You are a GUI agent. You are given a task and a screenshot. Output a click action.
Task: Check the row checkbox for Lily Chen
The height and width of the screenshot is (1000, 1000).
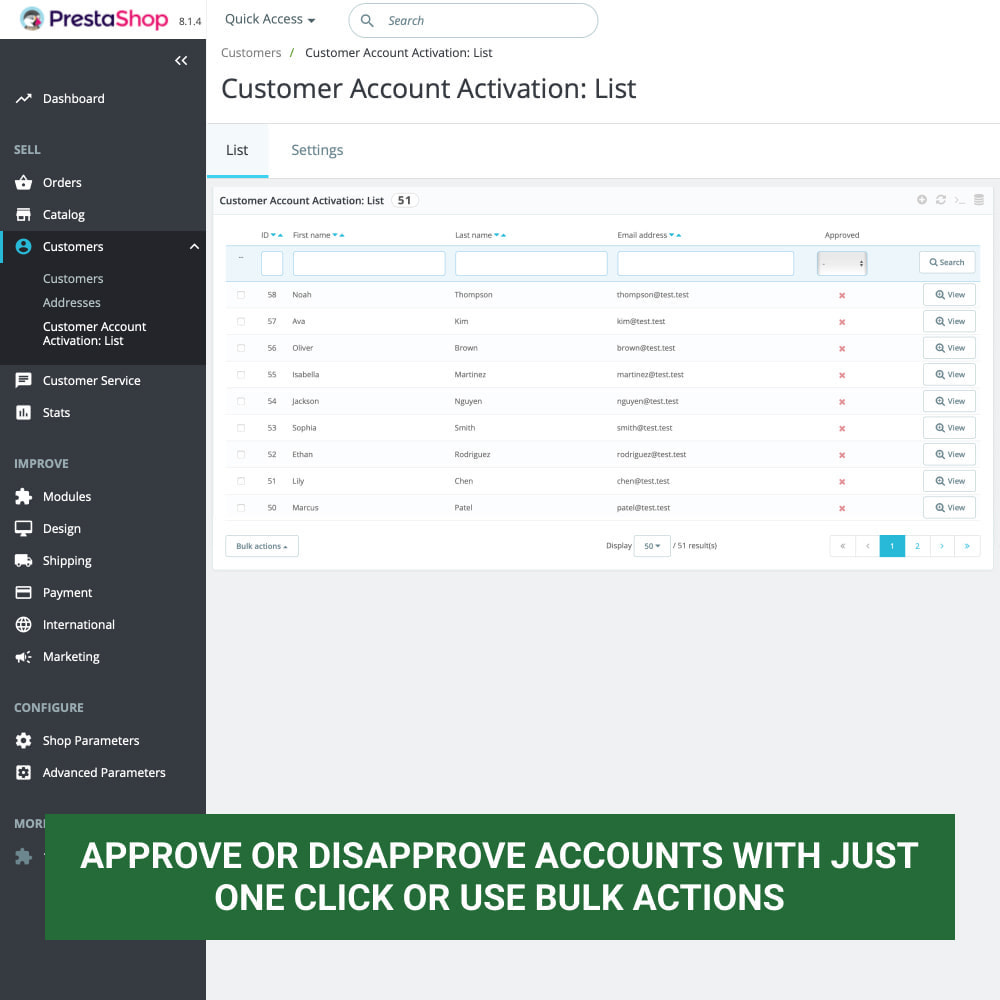click(240, 480)
